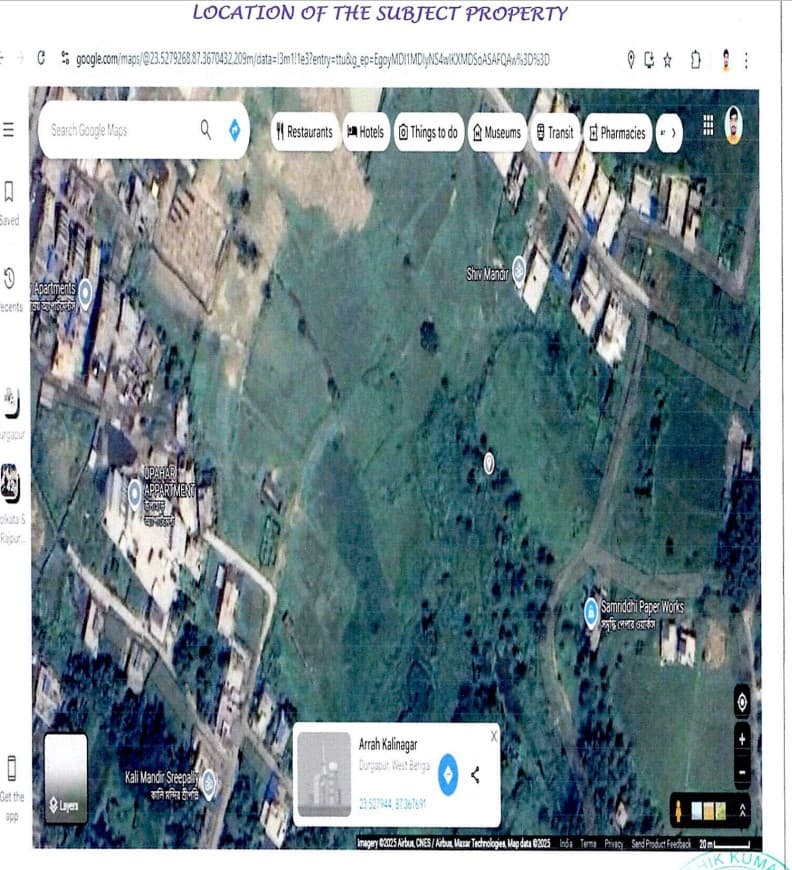Image resolution: width=792 pixels, height=870 pixels.
Task: Show more category chips arrow
Action: pos(669,133)
